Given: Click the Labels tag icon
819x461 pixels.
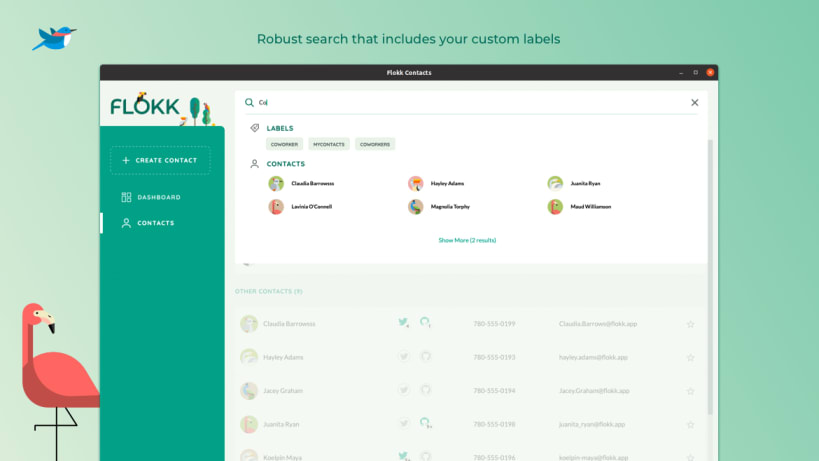Looking at the screenshot, I should (255, 128).
